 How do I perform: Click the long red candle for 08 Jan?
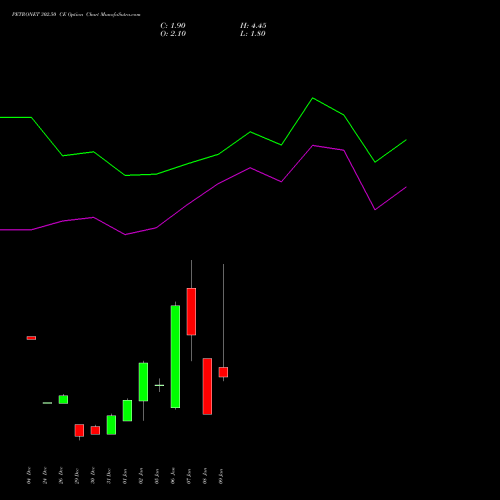[207, 386]
